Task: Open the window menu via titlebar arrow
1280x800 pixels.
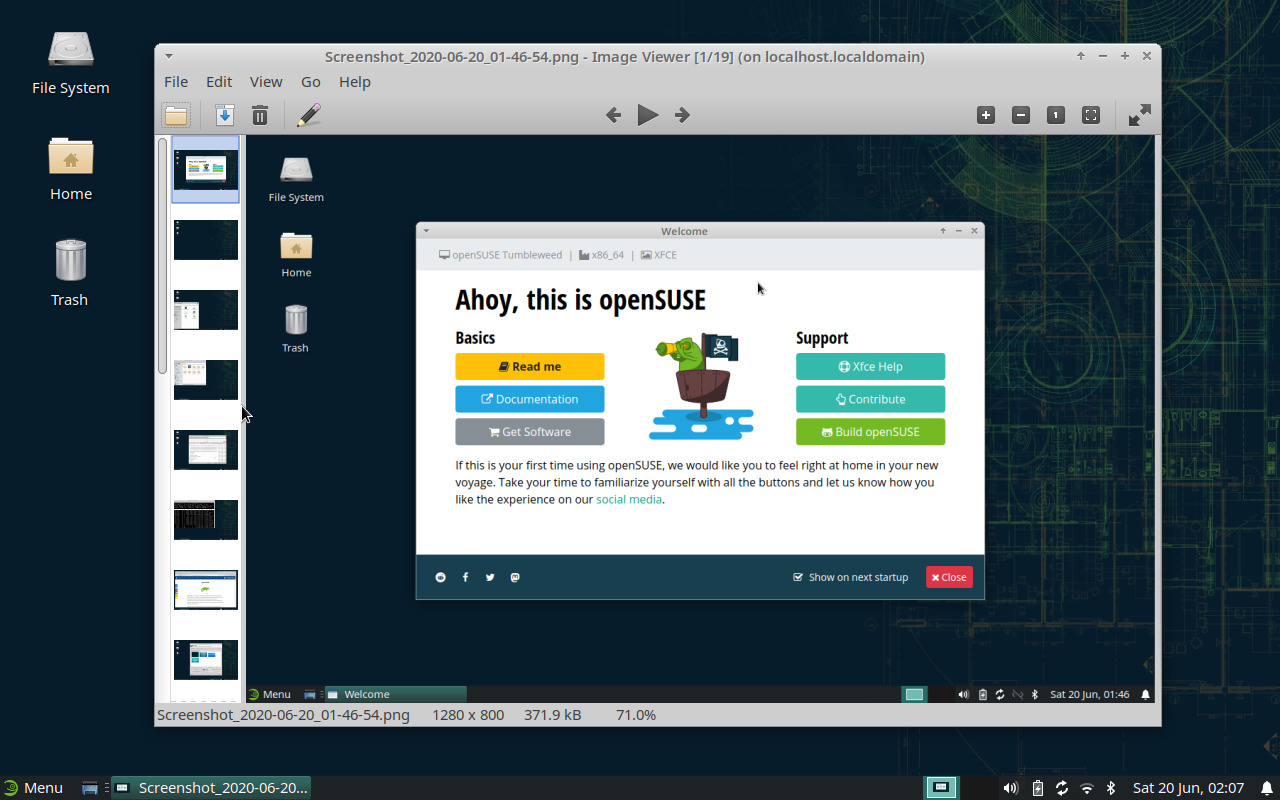Action: point(168,56)
